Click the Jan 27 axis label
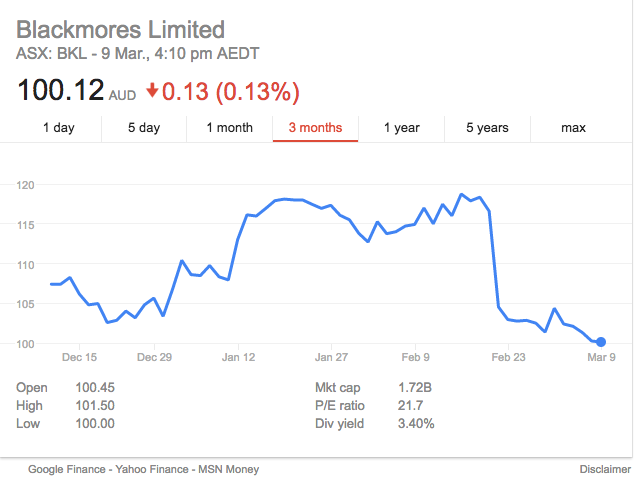Screen dimensions: 635x482 point(331,357)
